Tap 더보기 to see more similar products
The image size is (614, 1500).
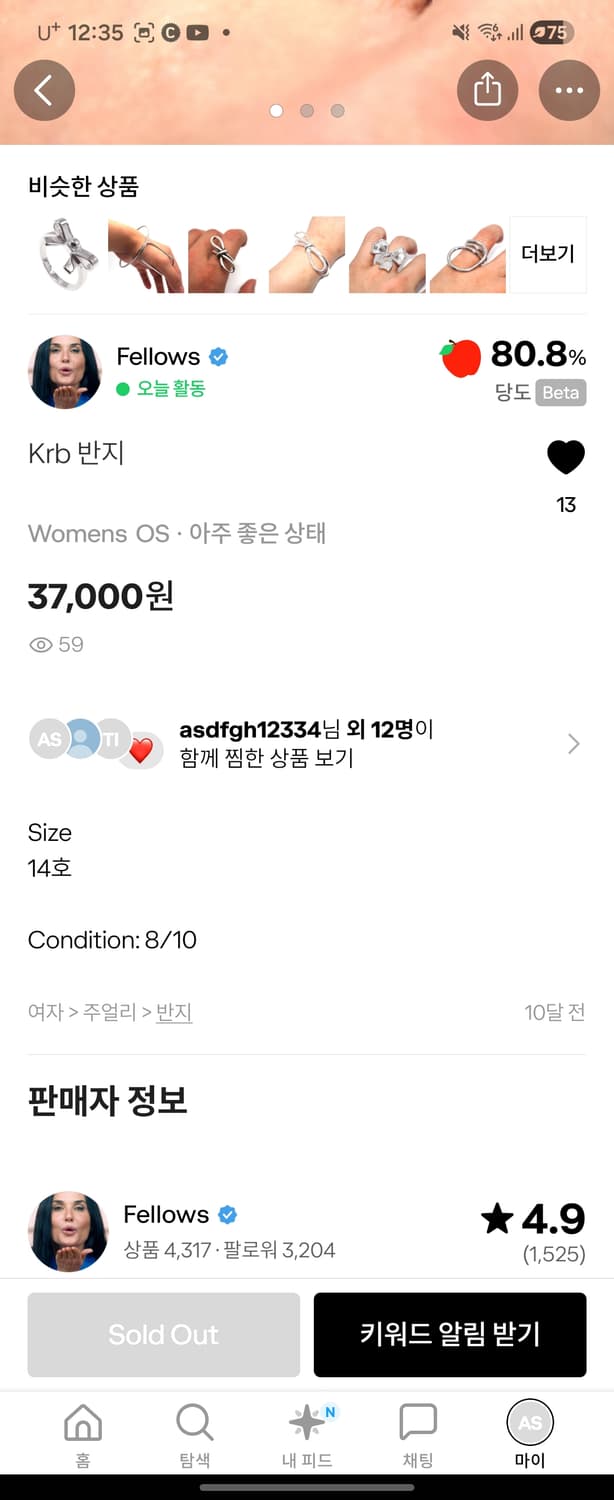click(547, 254)
